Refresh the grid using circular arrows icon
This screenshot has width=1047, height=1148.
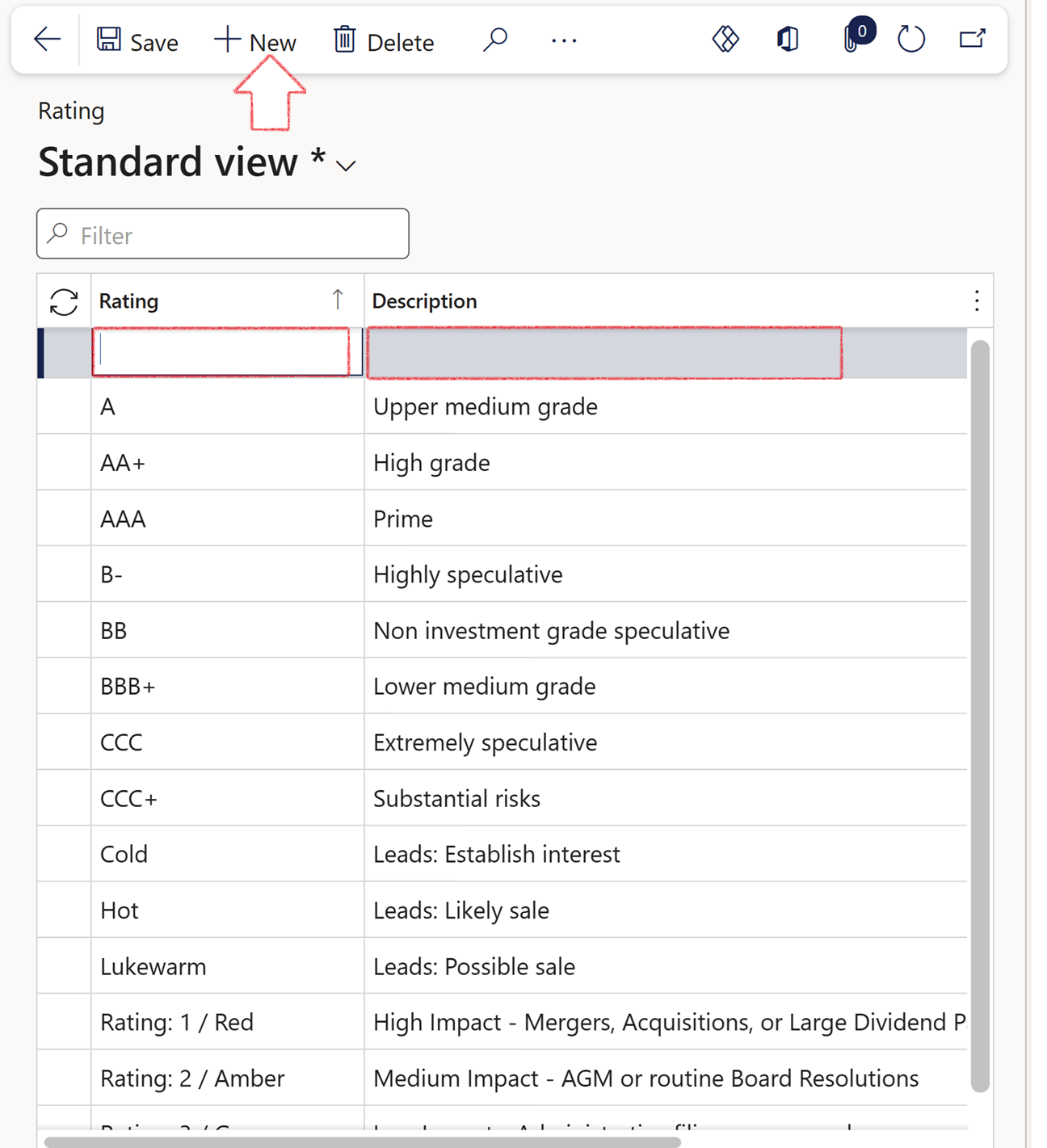(x=64, y=302)
